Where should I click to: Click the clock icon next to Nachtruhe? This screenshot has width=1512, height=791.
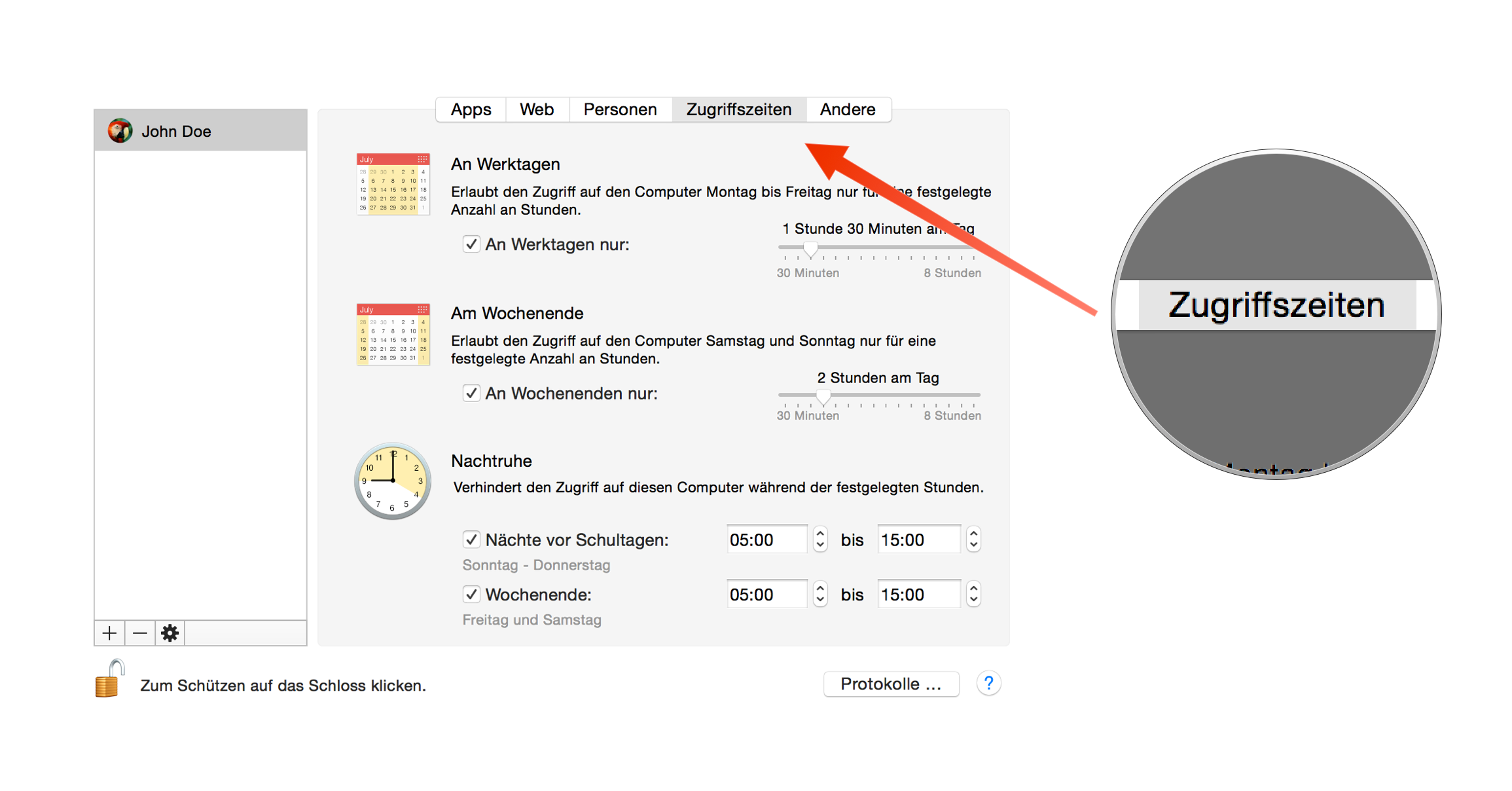[391, 481]
